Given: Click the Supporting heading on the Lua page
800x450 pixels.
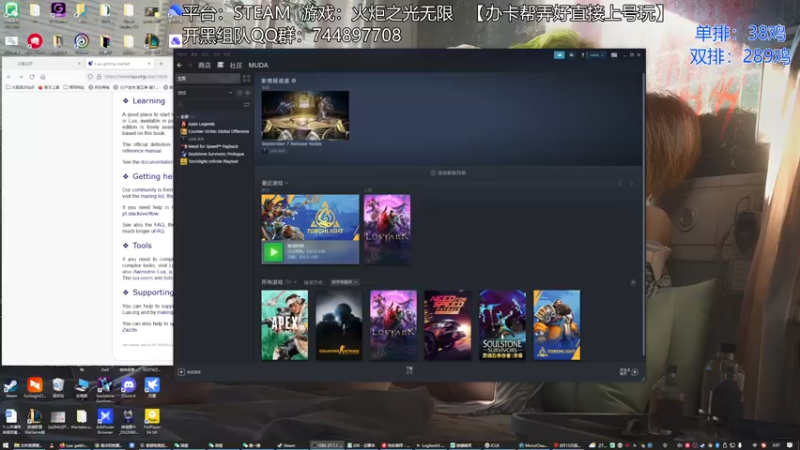Looking at the screenshot, I should (153, 292).
